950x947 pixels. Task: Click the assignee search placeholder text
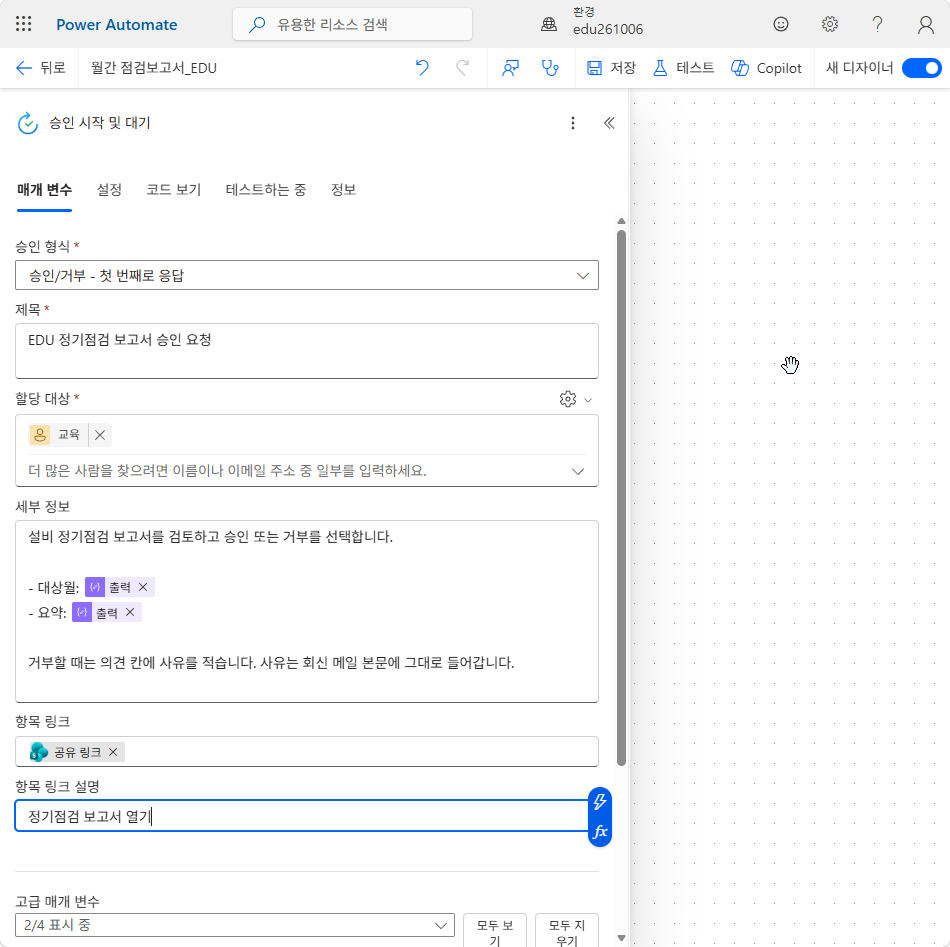[x=227, y=471]
